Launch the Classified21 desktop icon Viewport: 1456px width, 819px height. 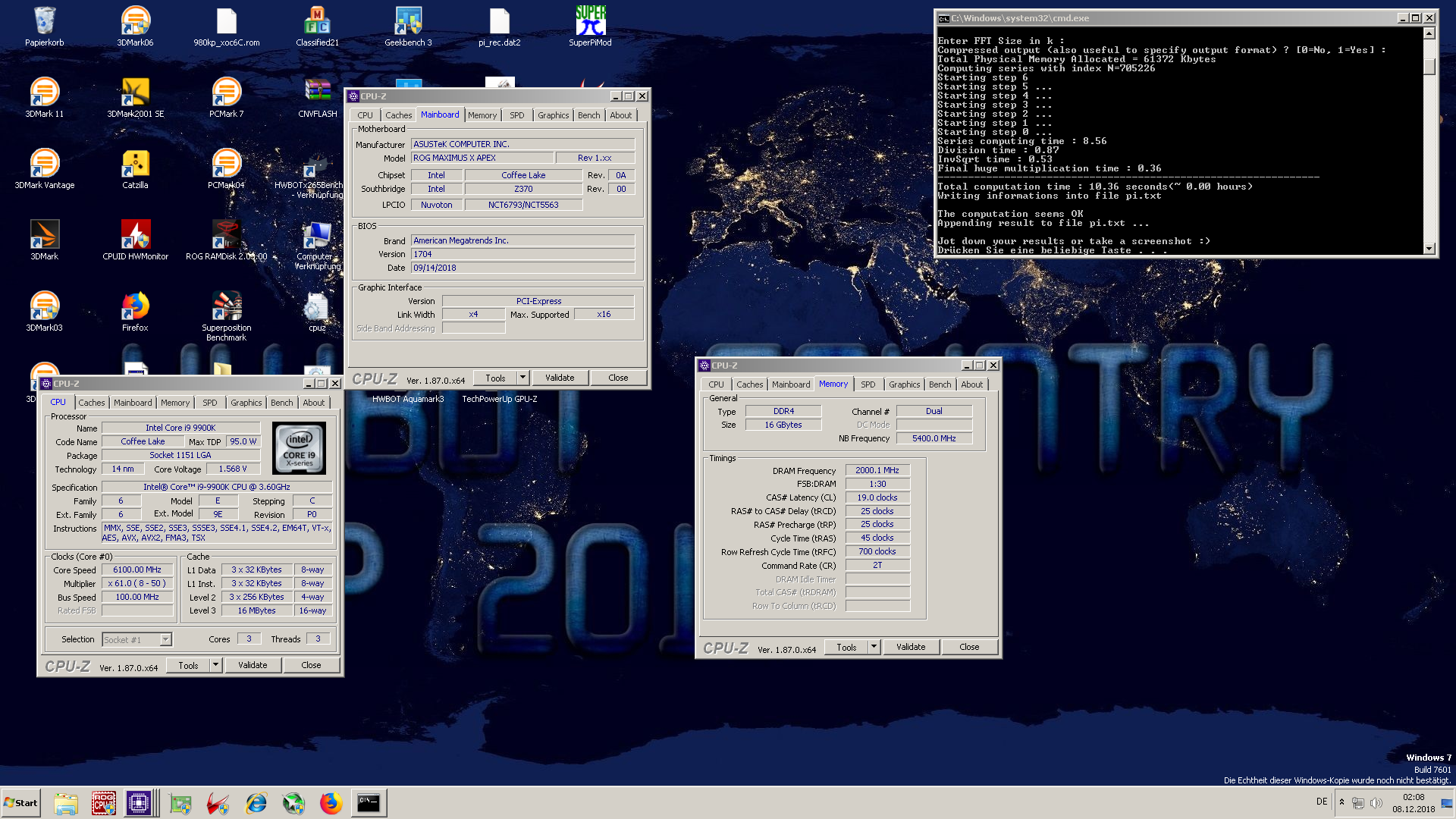317,27
